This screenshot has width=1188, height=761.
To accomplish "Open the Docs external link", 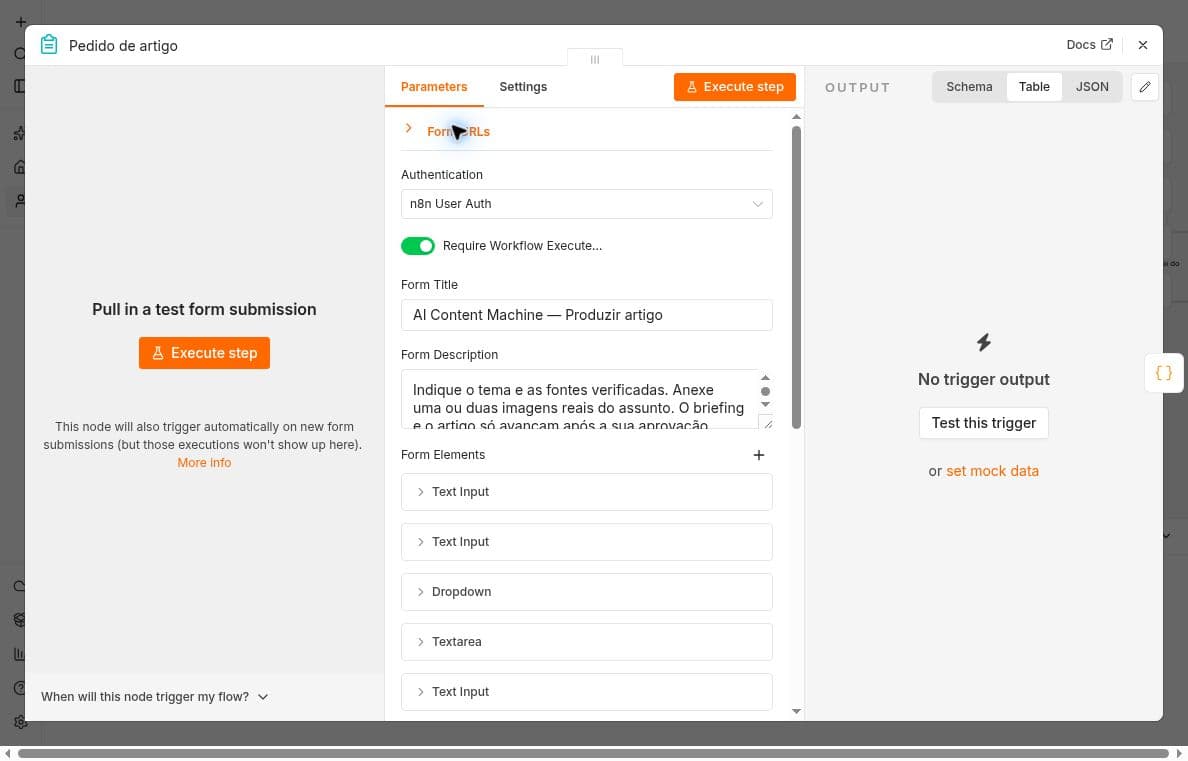I will coord(1089,45).
